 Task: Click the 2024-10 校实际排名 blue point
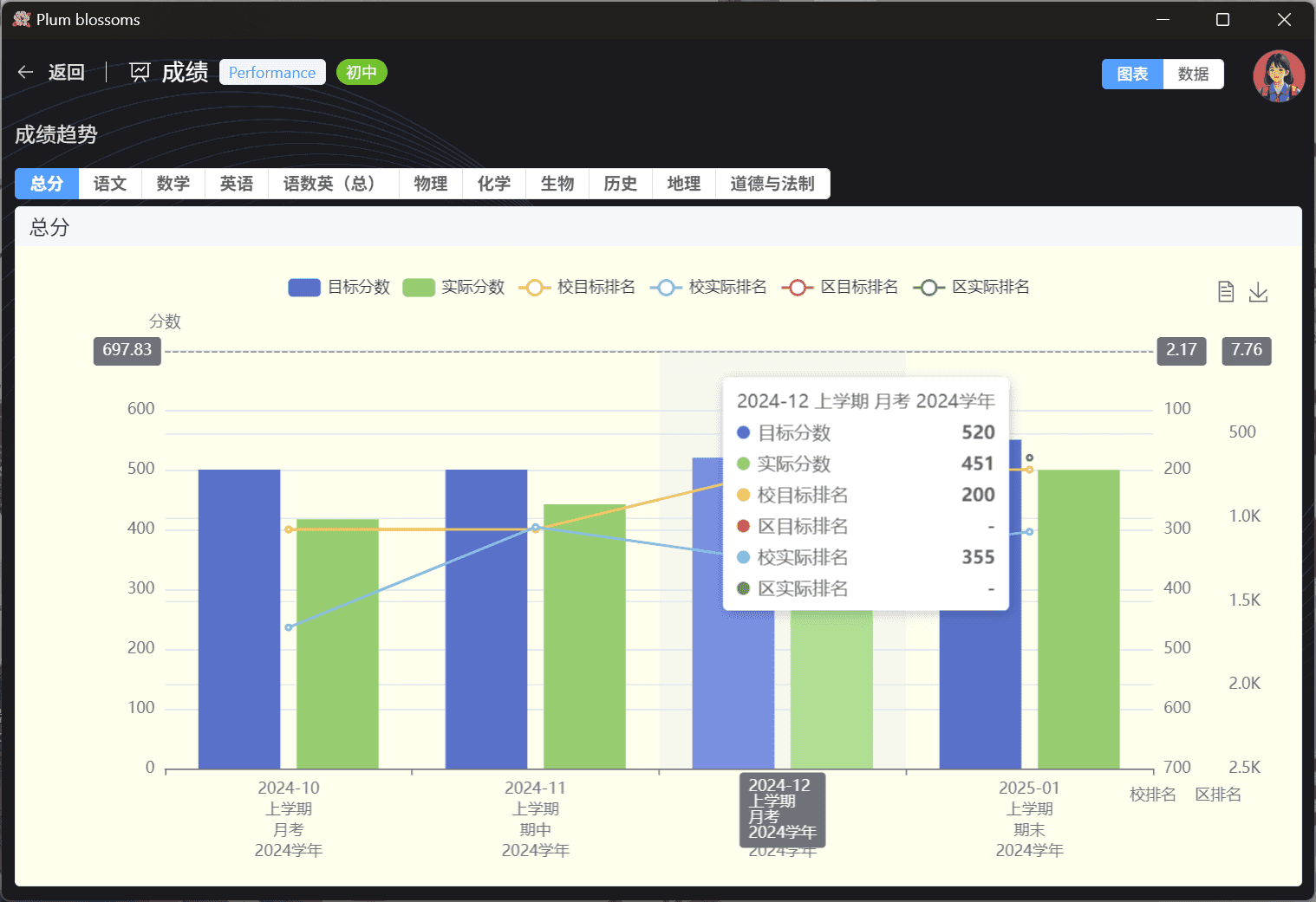click(289, 627)
